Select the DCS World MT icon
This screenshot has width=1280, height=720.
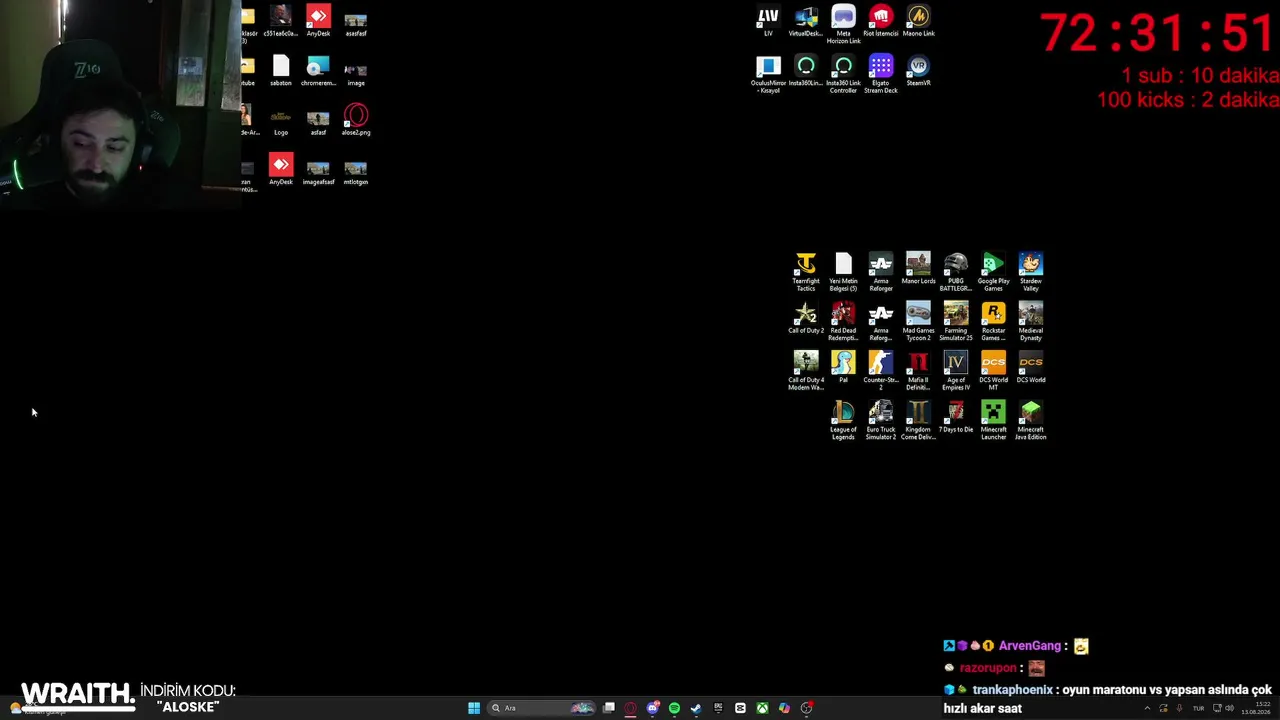point(993,371)
